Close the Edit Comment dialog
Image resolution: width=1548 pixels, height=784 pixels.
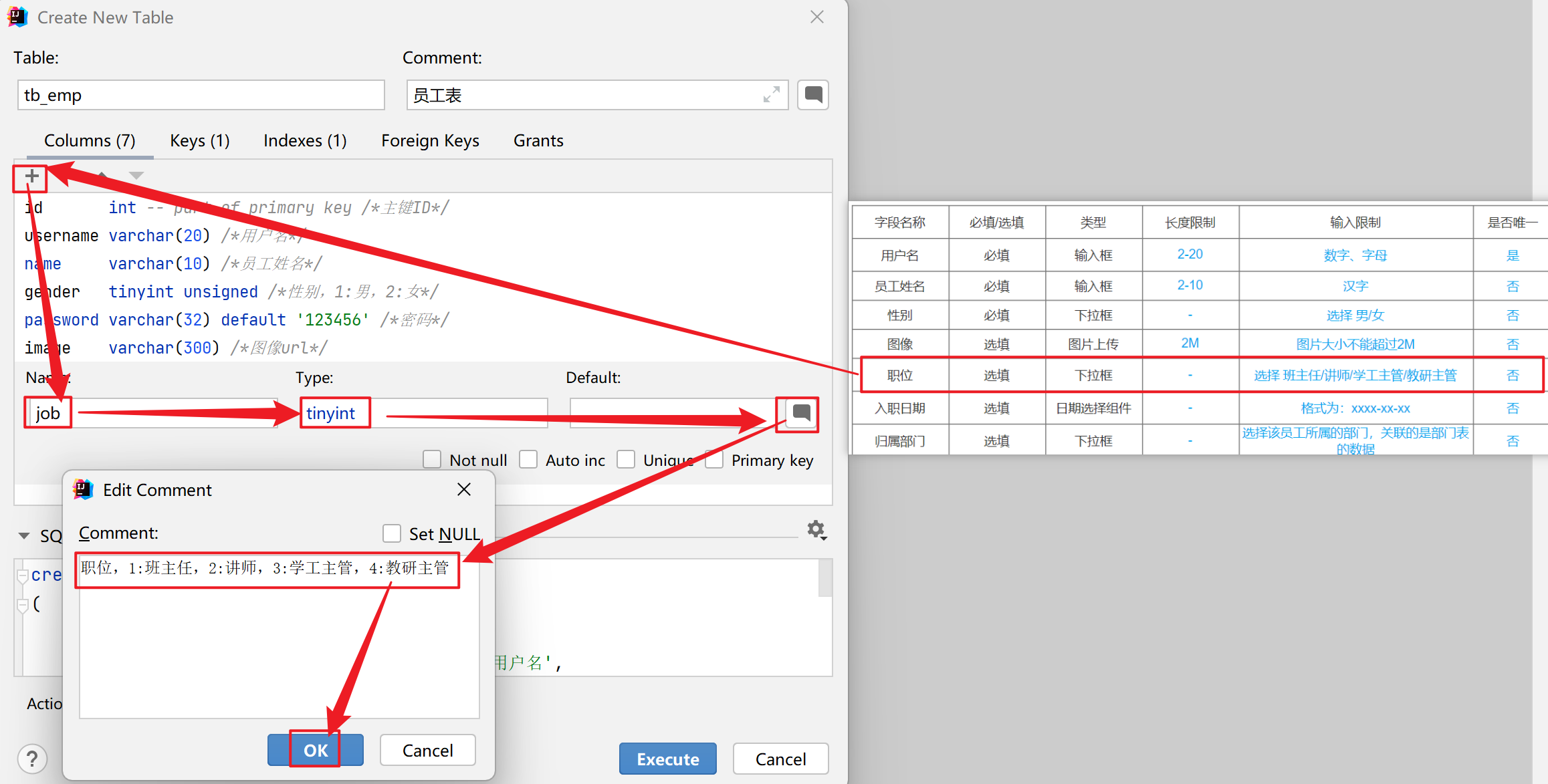coord(464,490)
